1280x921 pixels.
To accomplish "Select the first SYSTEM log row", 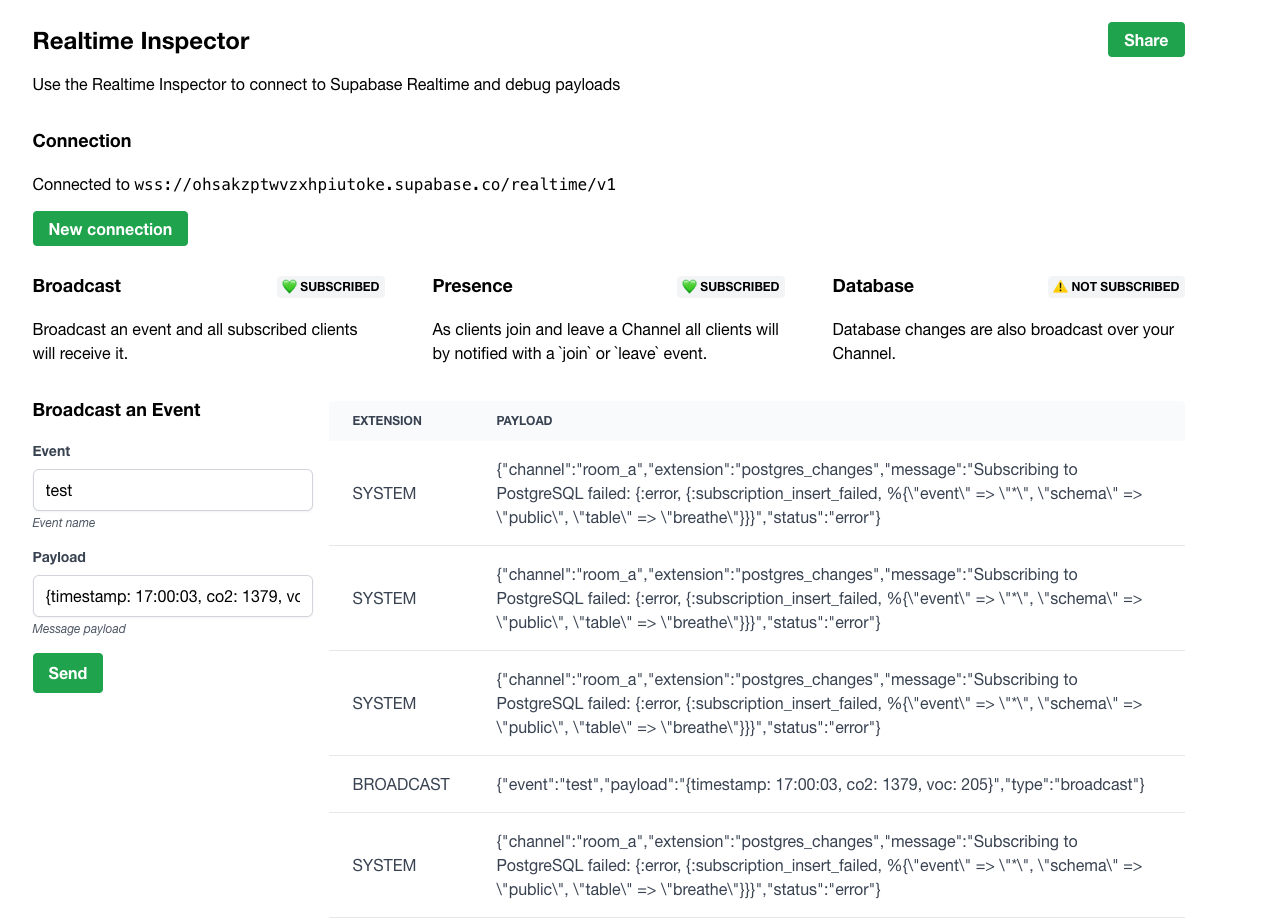I will point(384,493).
